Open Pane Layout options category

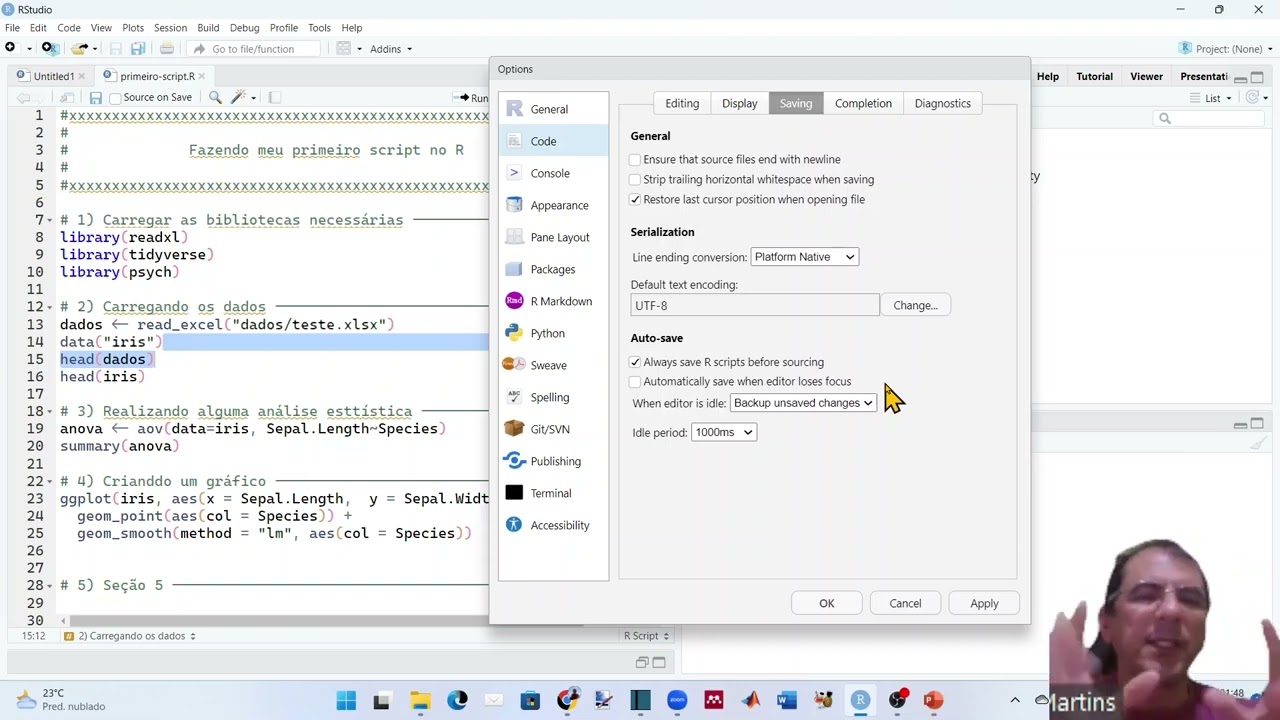[x=553, y=237]
